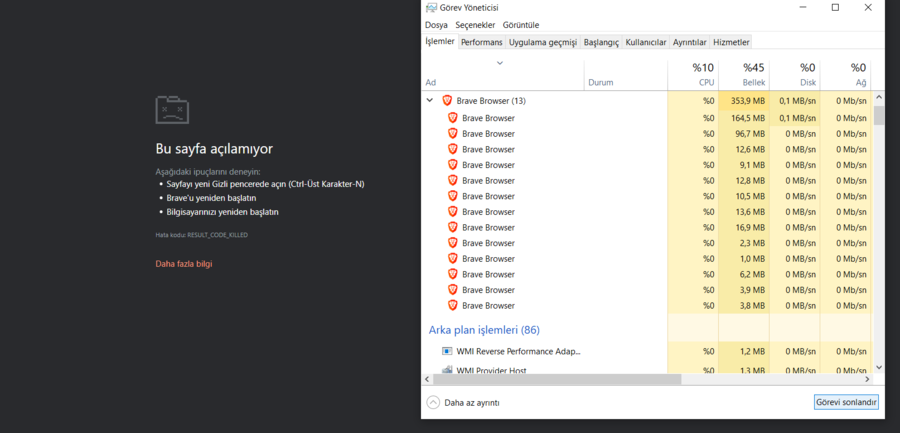900x433 pixels.
Task: Collapse the Brave Browser (13) process group
Action: coord(429,100)
